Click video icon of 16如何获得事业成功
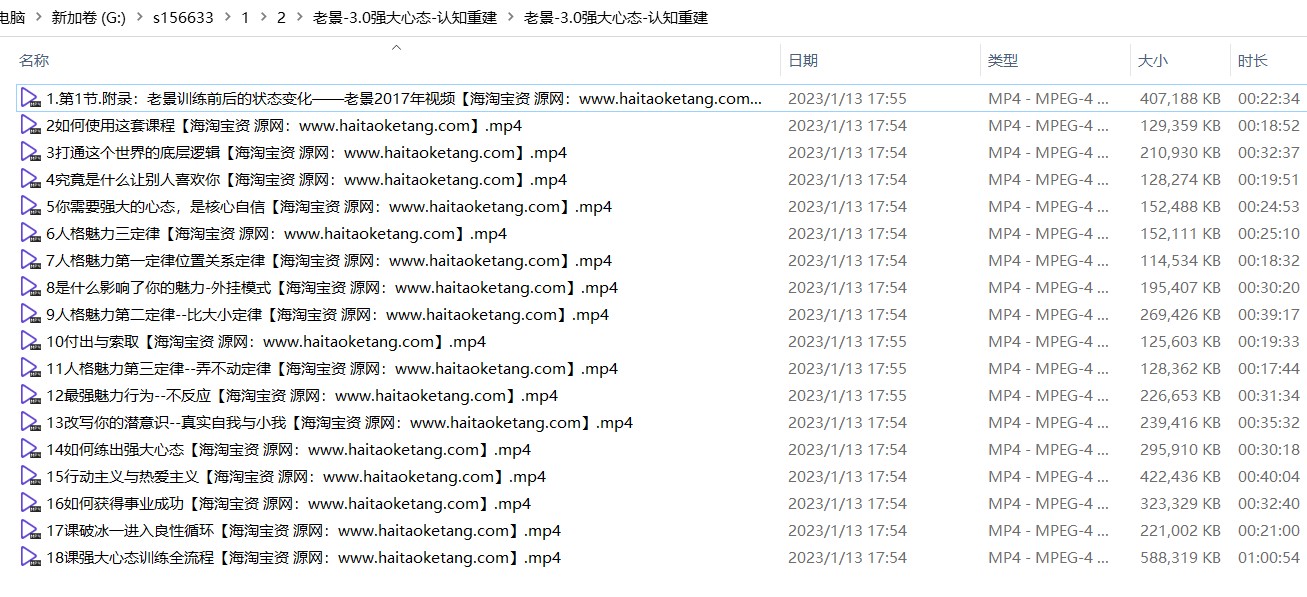 (30, 504)
